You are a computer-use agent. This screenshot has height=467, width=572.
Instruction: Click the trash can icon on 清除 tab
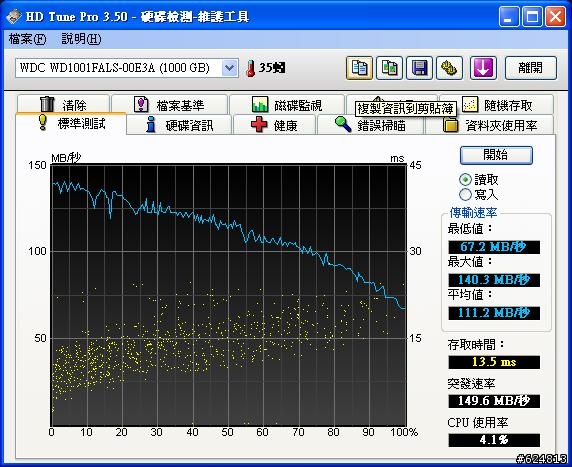[47, 104]
